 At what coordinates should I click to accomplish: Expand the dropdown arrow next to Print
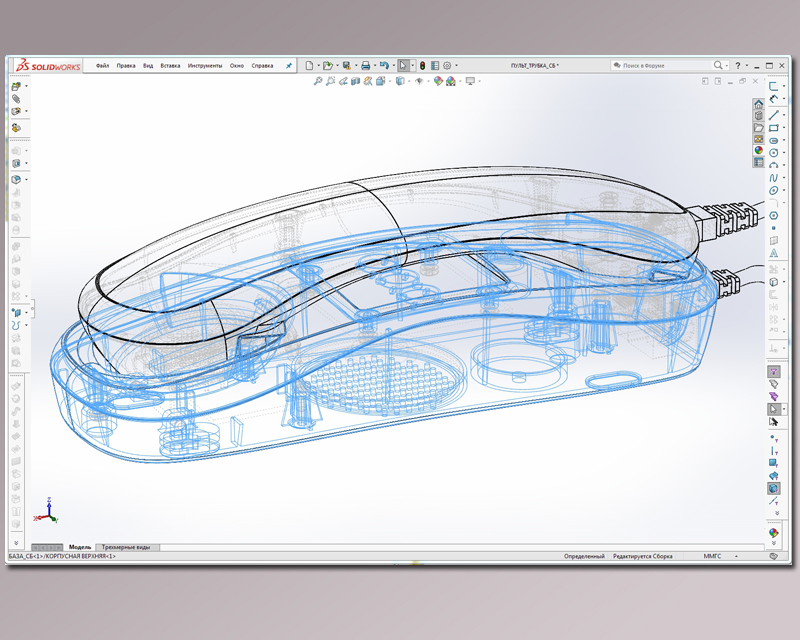[374, 65]
